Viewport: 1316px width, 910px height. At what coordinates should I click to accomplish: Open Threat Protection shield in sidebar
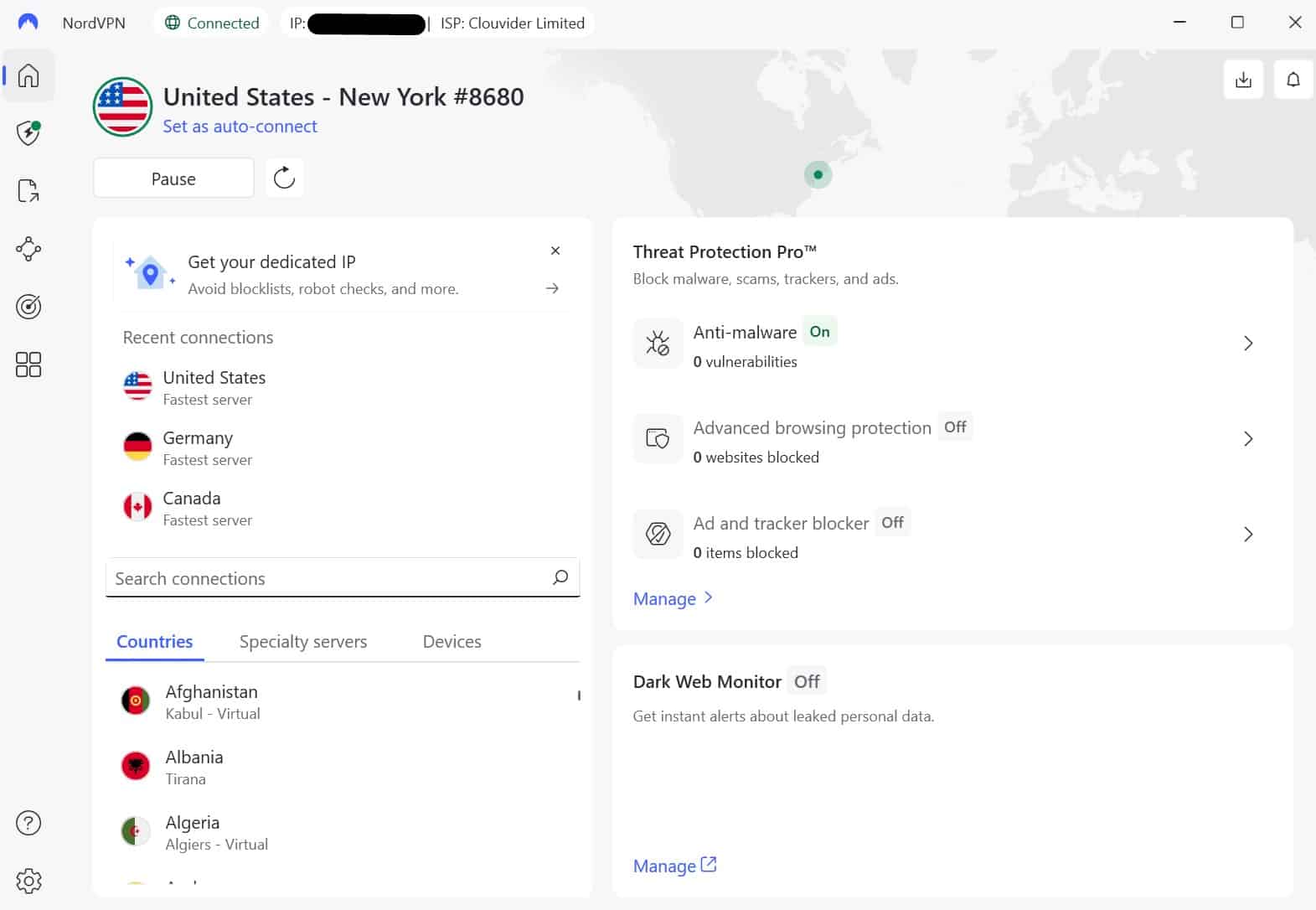coord(28,132)
